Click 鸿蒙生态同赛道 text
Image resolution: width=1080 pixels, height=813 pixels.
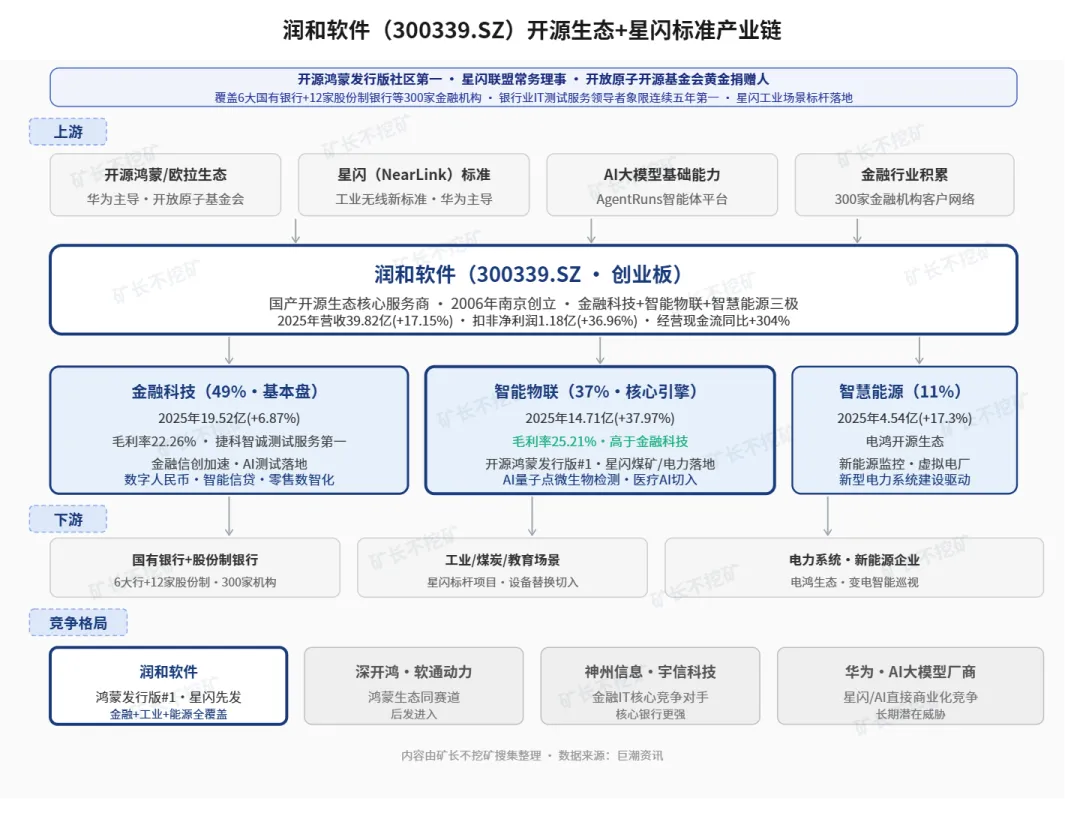click(414, 697)
